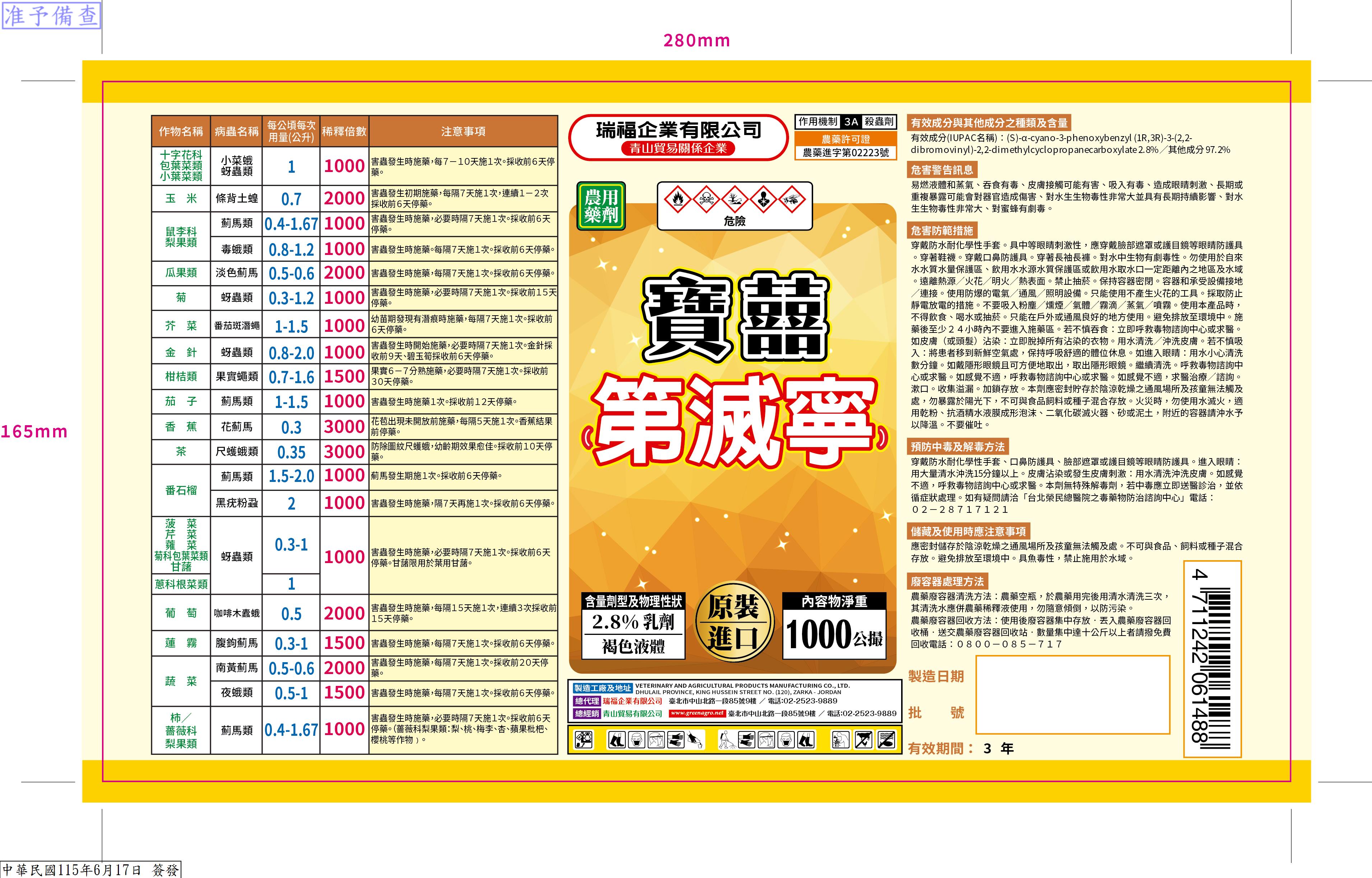This screenshot has width=1372, height=878.
Task: Select the 瓜果類 crop cell
Action: 181,273
